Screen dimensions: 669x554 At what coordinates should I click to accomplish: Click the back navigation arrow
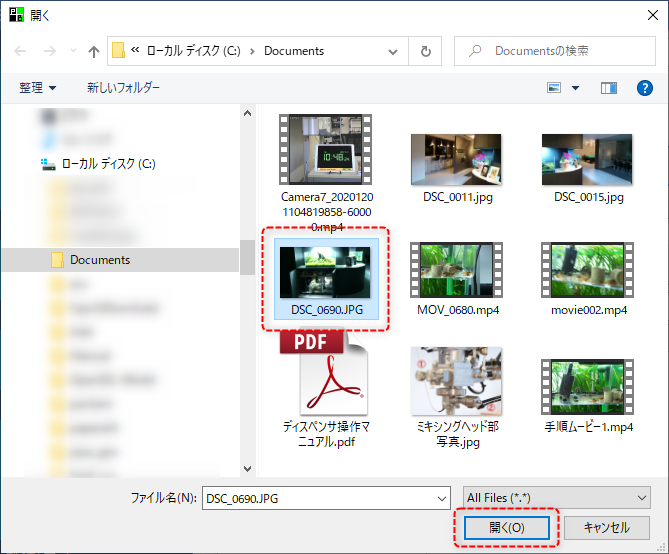pyautogui.click(x=21, y=51)
